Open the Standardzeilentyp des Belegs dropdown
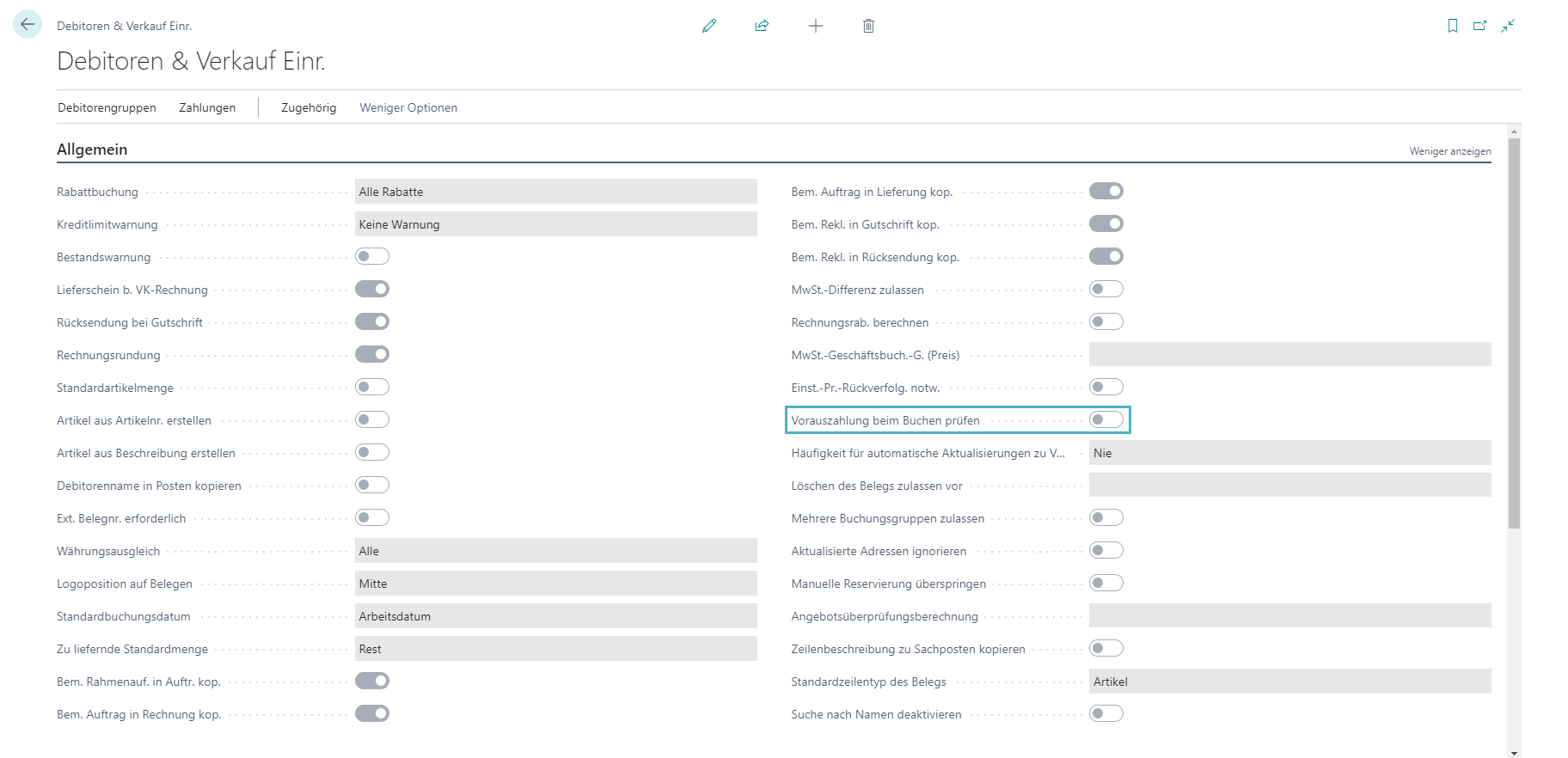Image resolution: width=1568 pixels, height=758 pixels. point(1289,682)
